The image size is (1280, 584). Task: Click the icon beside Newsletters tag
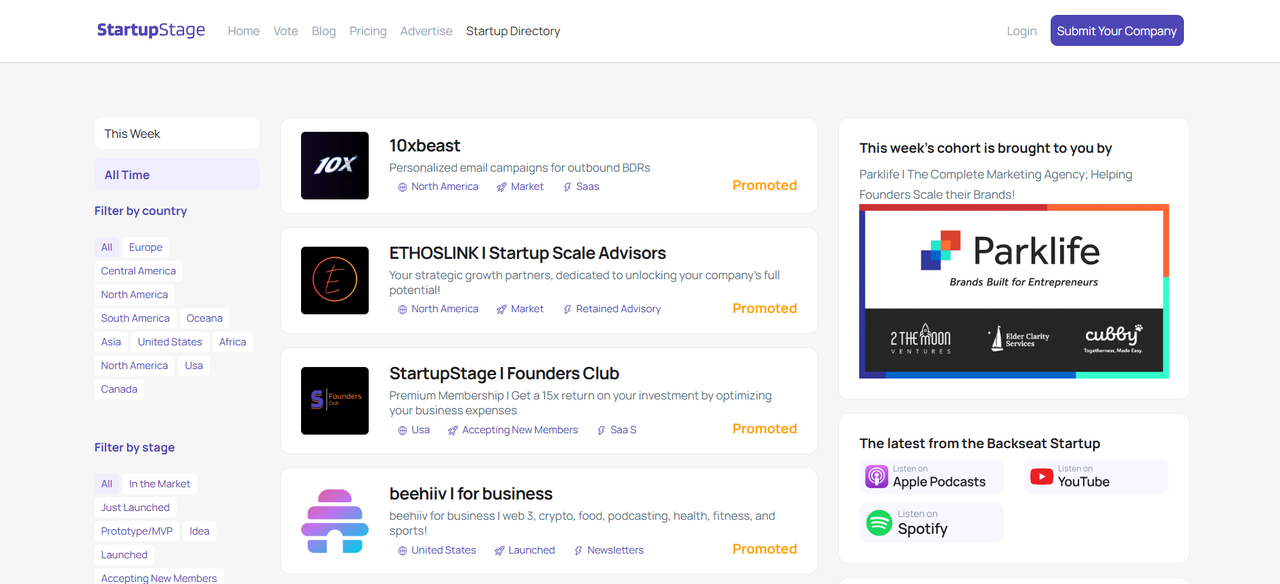click(x=578, y=551)
